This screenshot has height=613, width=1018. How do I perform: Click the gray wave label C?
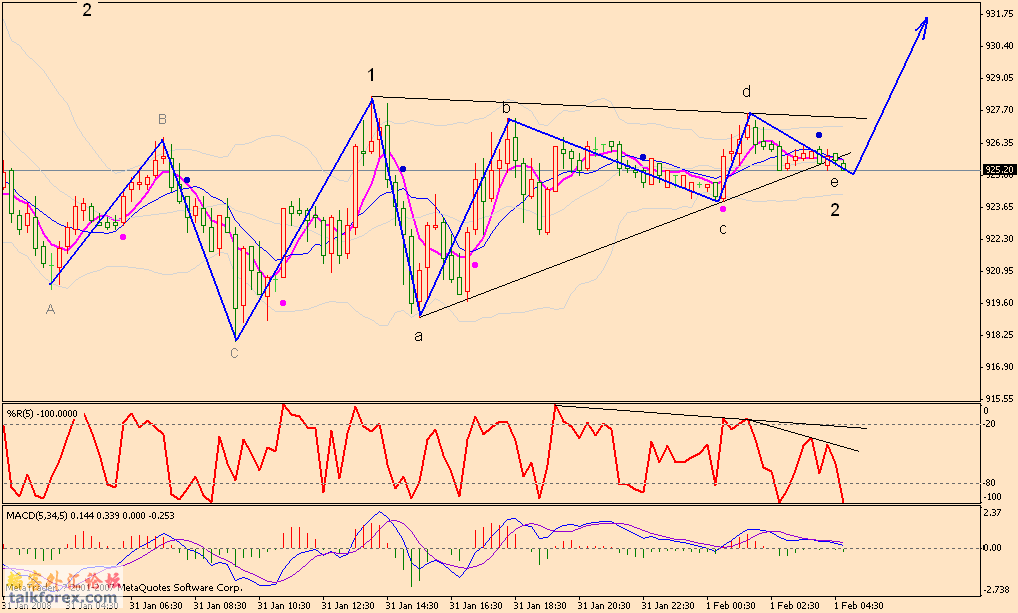point(234,353)
